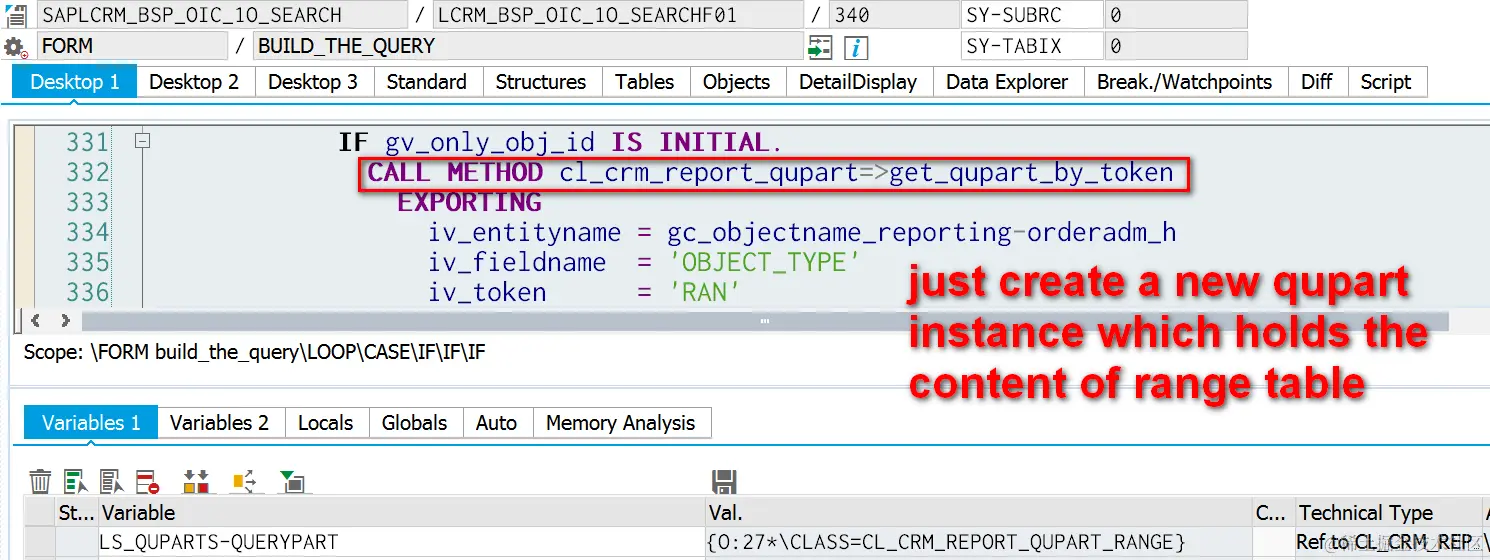Click the floppy disk save icon above Val. column

[x=724, y=482]
